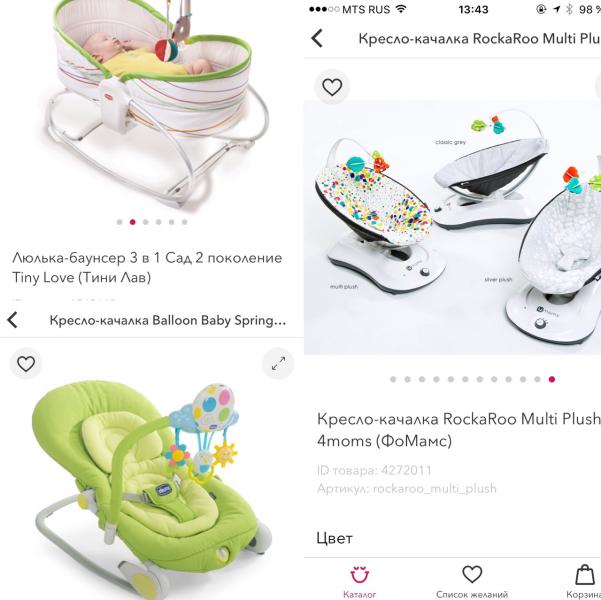This screenshot has width=601, height=600.
Task: Add RockaRoo rocker to favorites with heart
Action: click(332, 87)
